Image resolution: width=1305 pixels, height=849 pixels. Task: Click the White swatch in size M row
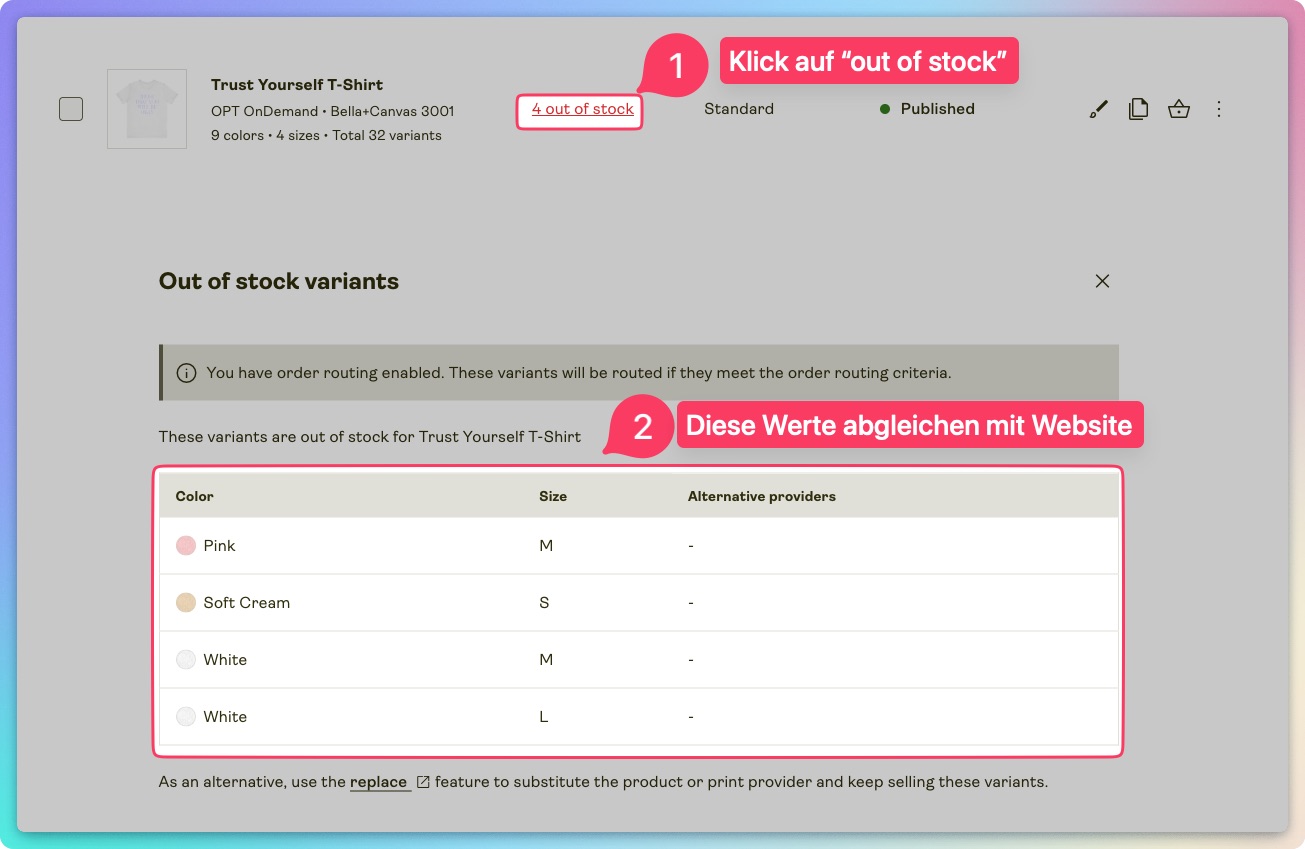point(186,660)
